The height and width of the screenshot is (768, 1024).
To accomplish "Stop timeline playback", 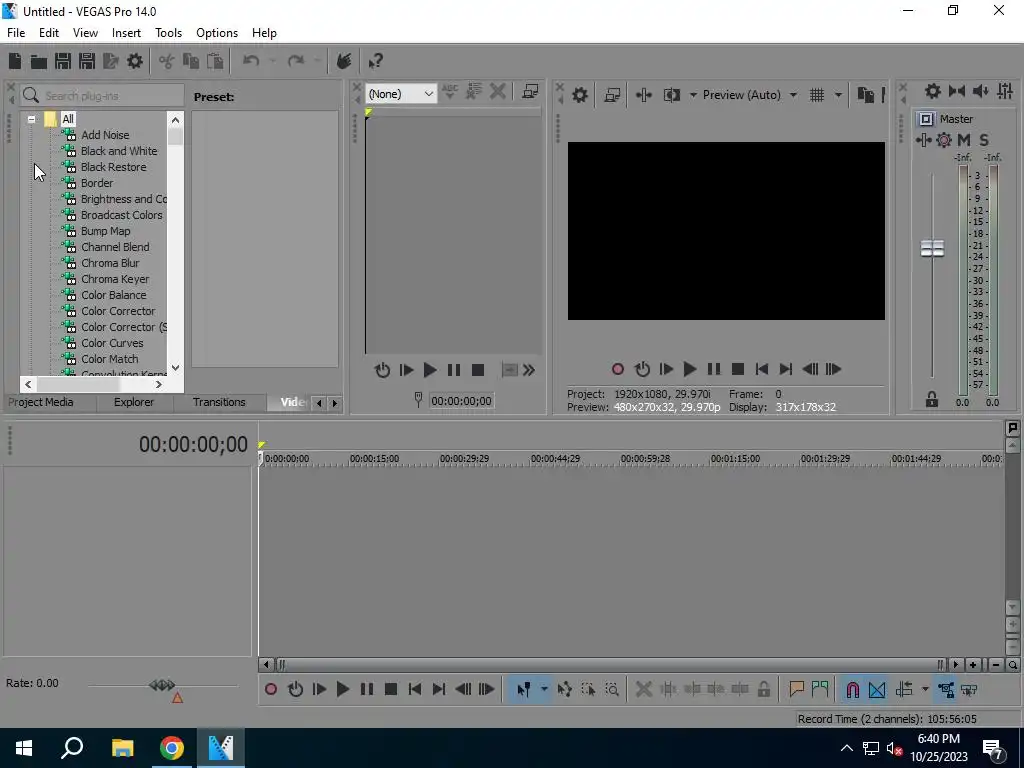I will [391, 690].
